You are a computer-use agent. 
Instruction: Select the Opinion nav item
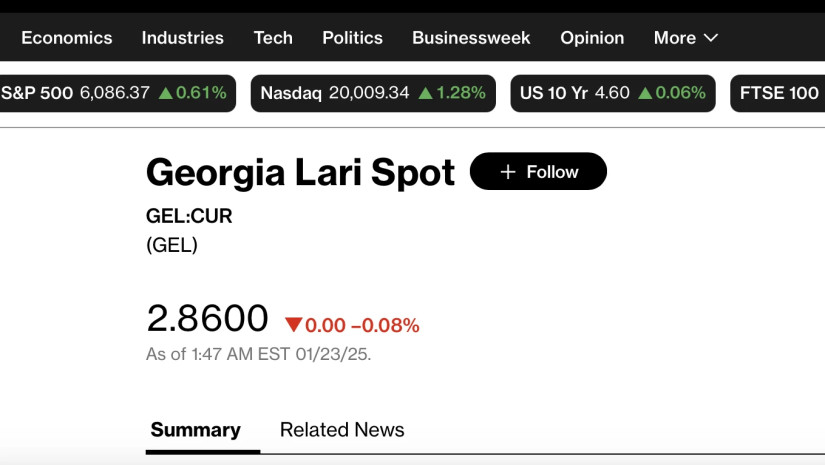pos(592,38)
